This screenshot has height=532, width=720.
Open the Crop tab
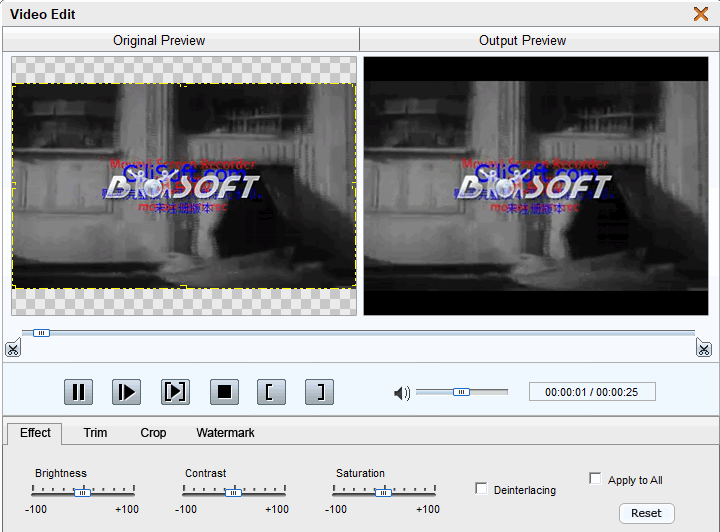click(153, 433)
